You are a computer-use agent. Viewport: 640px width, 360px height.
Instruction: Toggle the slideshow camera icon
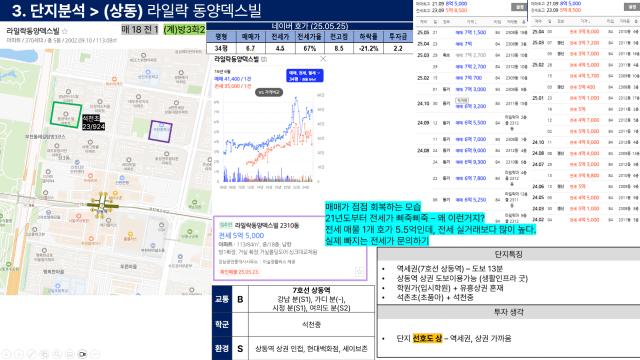82,354
